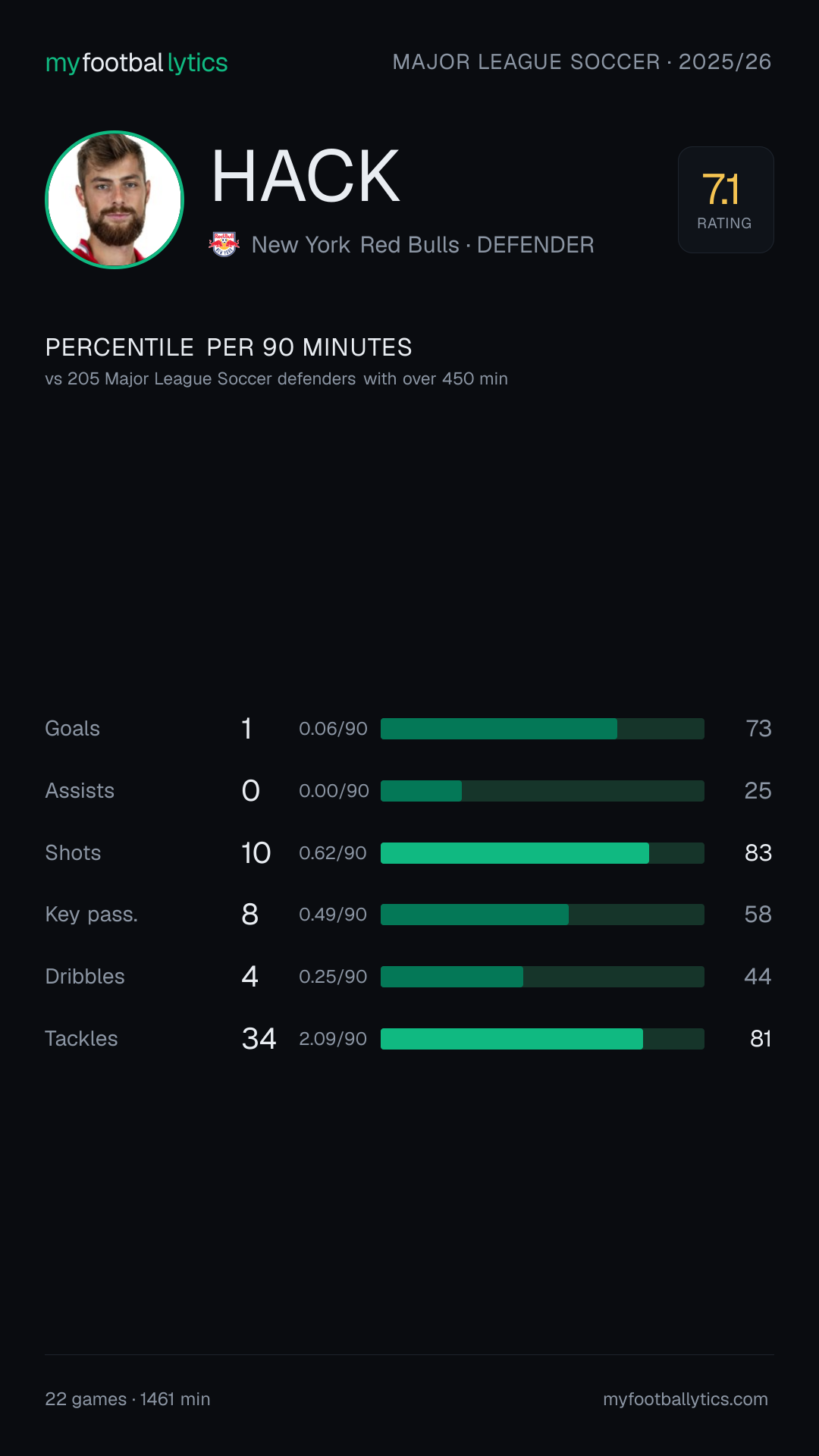Open the myfootballytics.com link
Image resolution: width=819 pixels, height=1456 pixels.
[x=686, y=1399]
